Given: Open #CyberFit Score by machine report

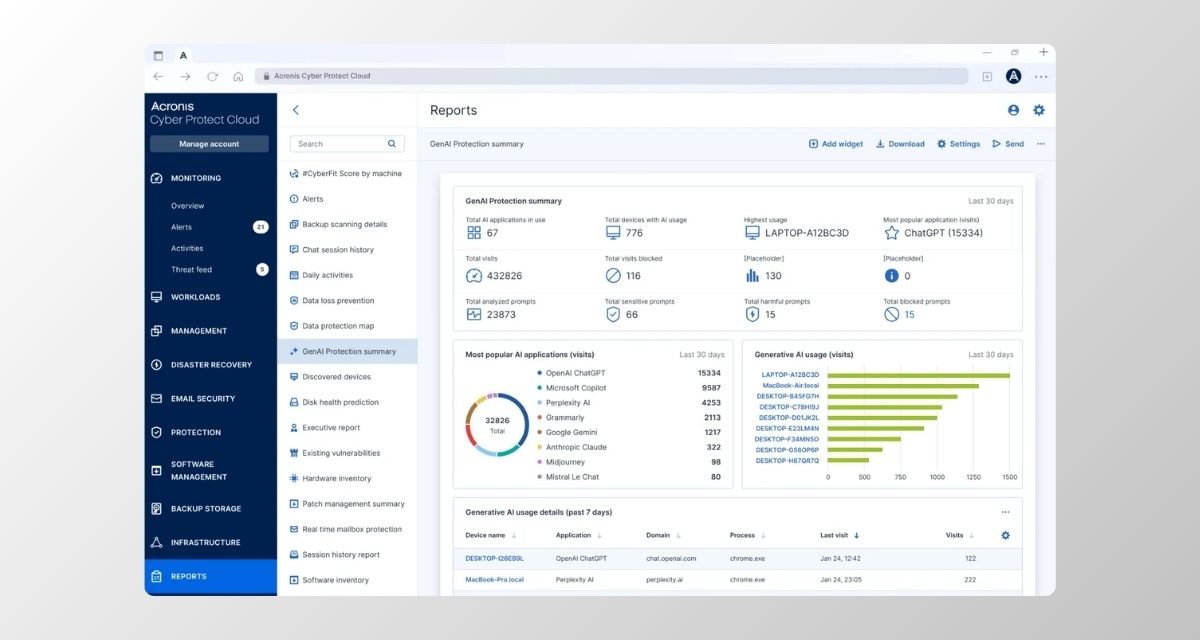Looking at the screenshot, I should click(x=347, y=173).
